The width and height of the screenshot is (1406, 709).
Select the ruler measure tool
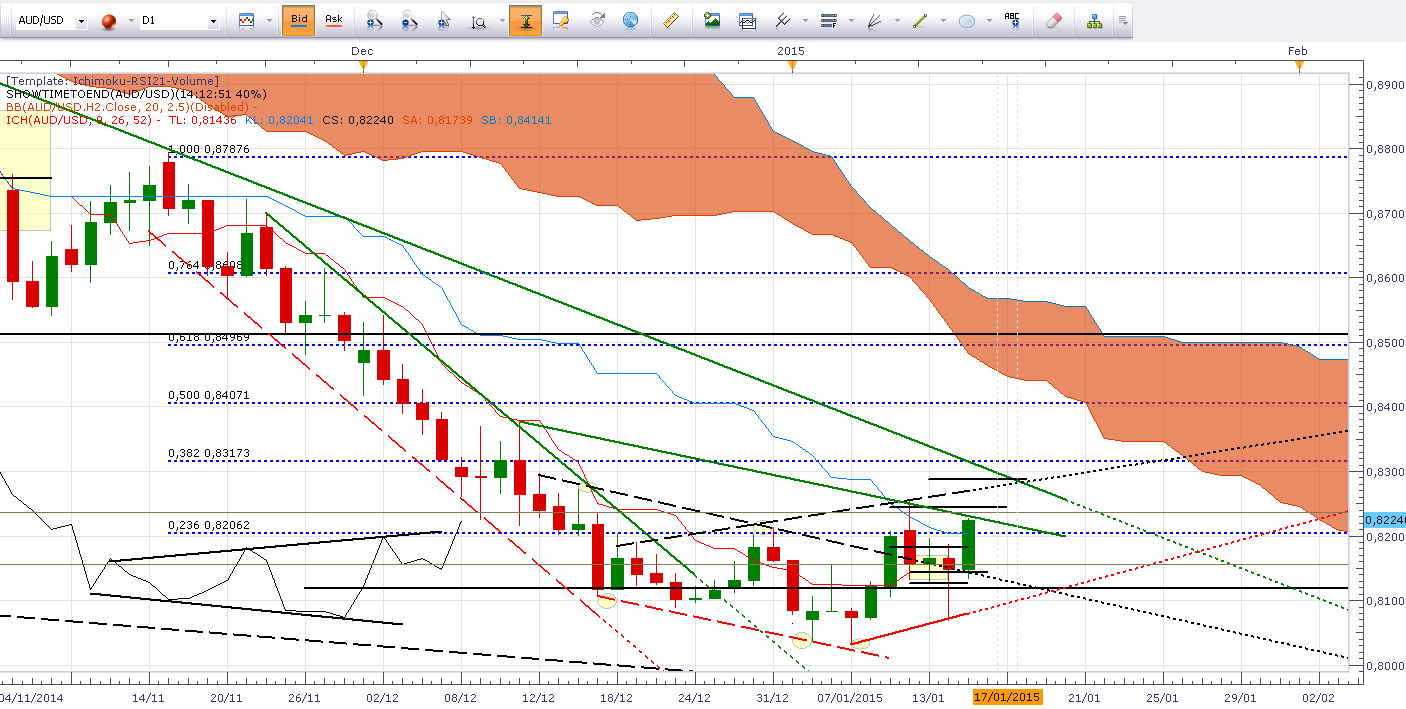tap(672, 19)
